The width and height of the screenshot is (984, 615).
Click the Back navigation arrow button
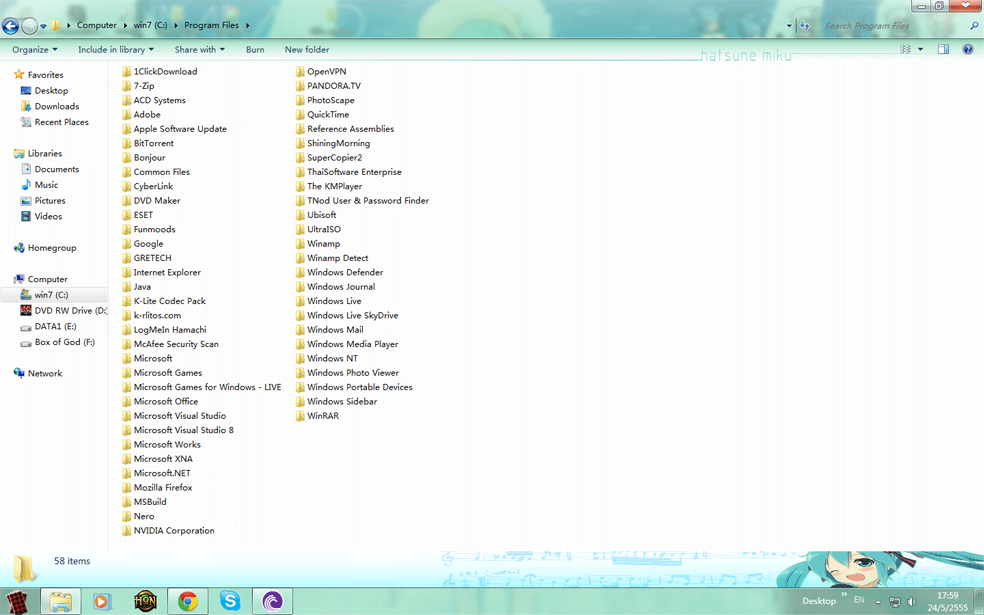point(11,26)
